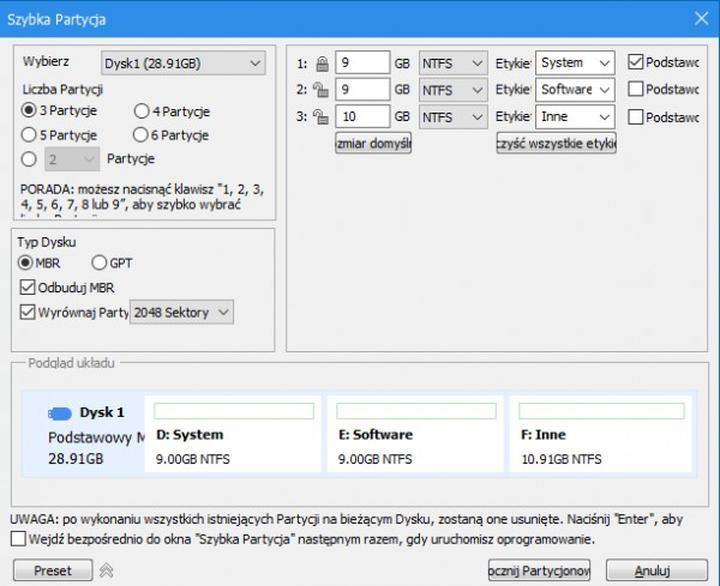
Task: Uncheck the Odbuduj MBR checkbox
Action: [x=27, y=288]
